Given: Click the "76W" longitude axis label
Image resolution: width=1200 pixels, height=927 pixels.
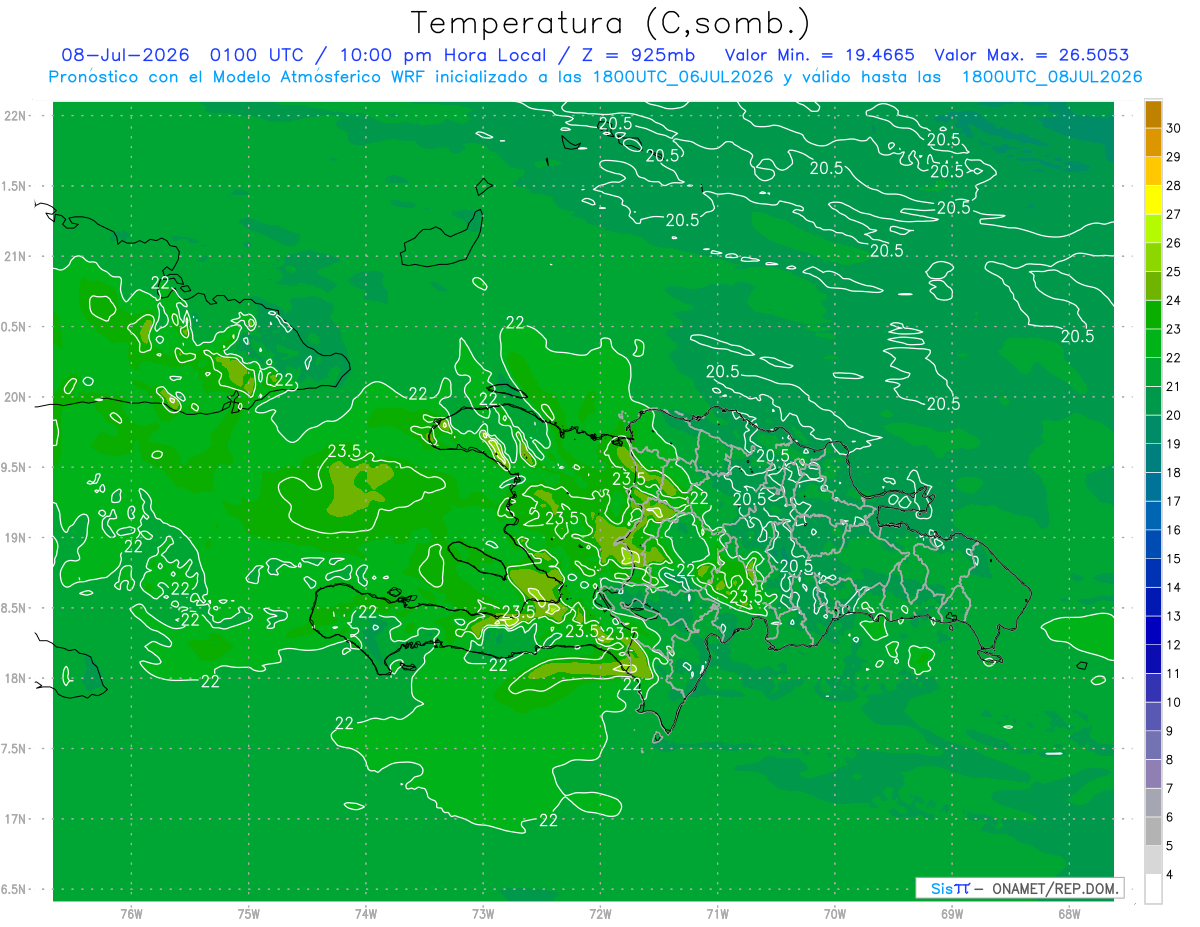Looking at the screenshot, I should [131, 913].
